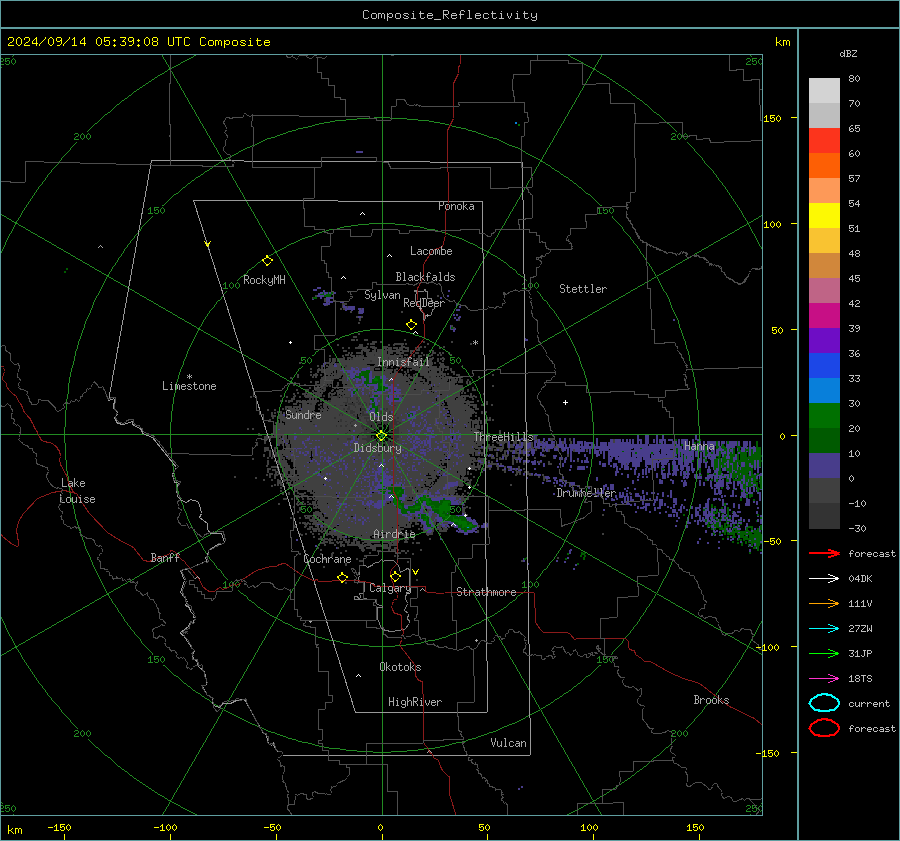Image resolution: width=900 pixels, height=841 pixels.
Task: Click the Stettler city label
Action: point(583,289)
